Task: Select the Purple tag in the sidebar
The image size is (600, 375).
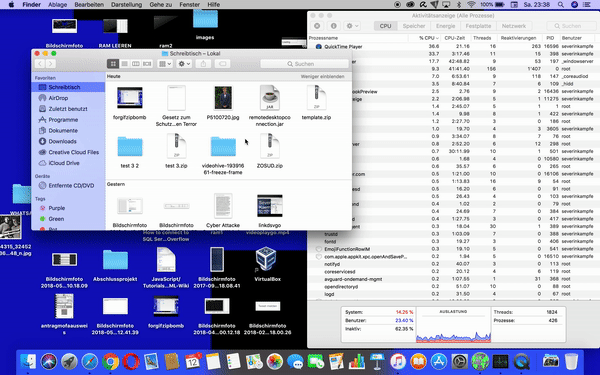Action: pyautogui.click(x=57, y=208)
